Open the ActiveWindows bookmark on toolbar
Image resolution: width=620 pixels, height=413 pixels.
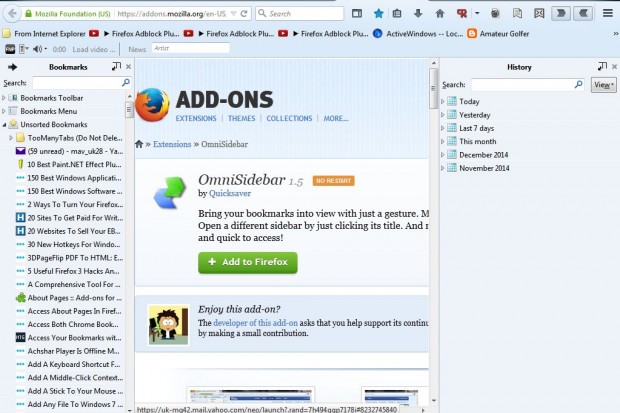tap(418, 34)
